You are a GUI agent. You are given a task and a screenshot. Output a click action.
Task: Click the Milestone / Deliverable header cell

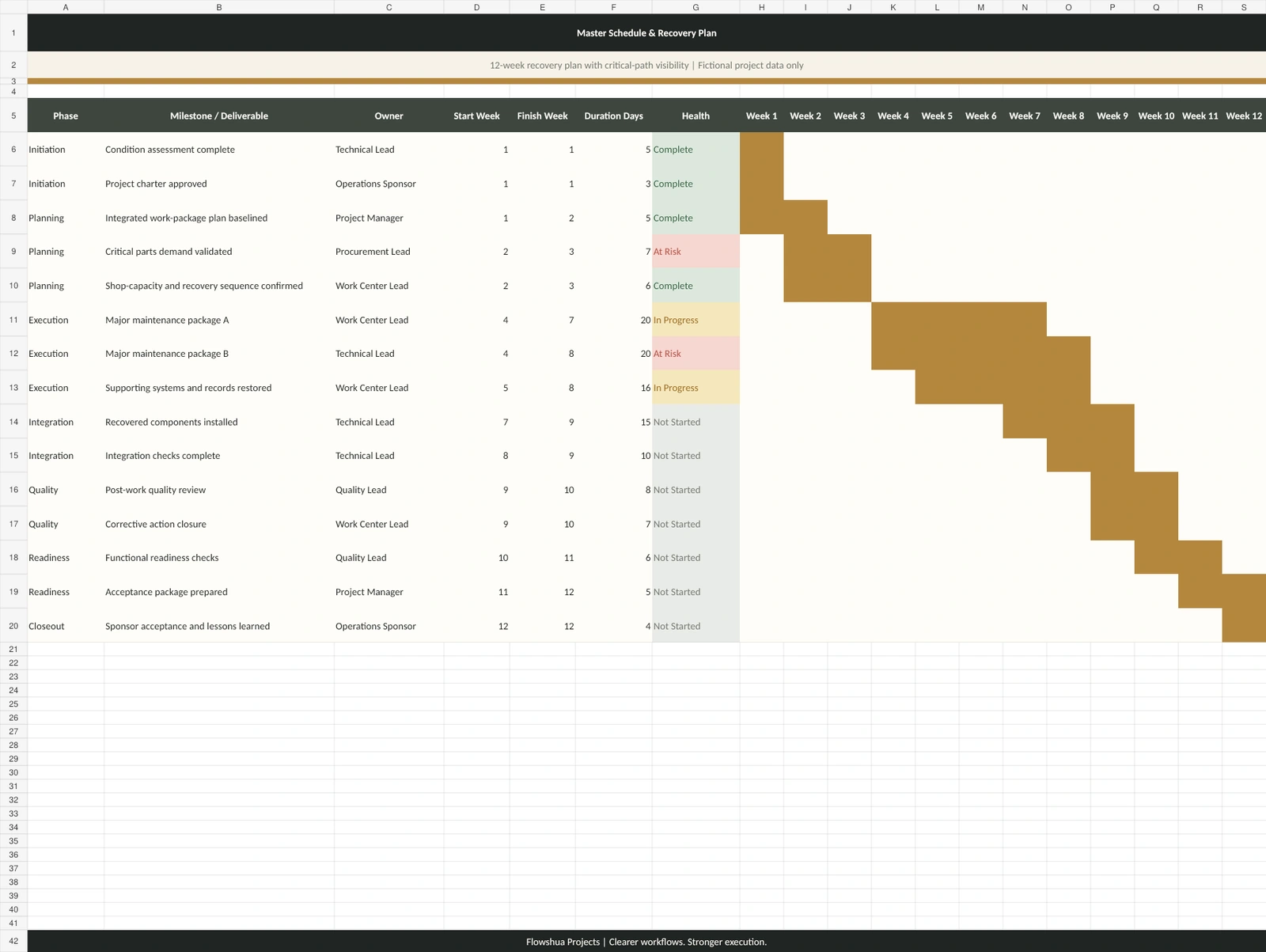[219, 116]
